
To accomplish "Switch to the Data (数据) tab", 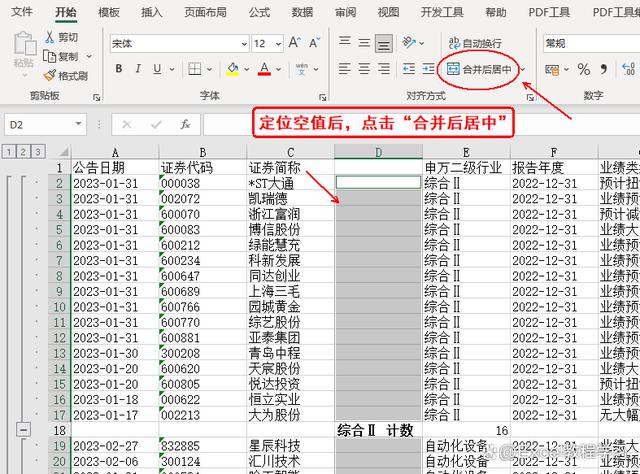I will pos(302,12).
